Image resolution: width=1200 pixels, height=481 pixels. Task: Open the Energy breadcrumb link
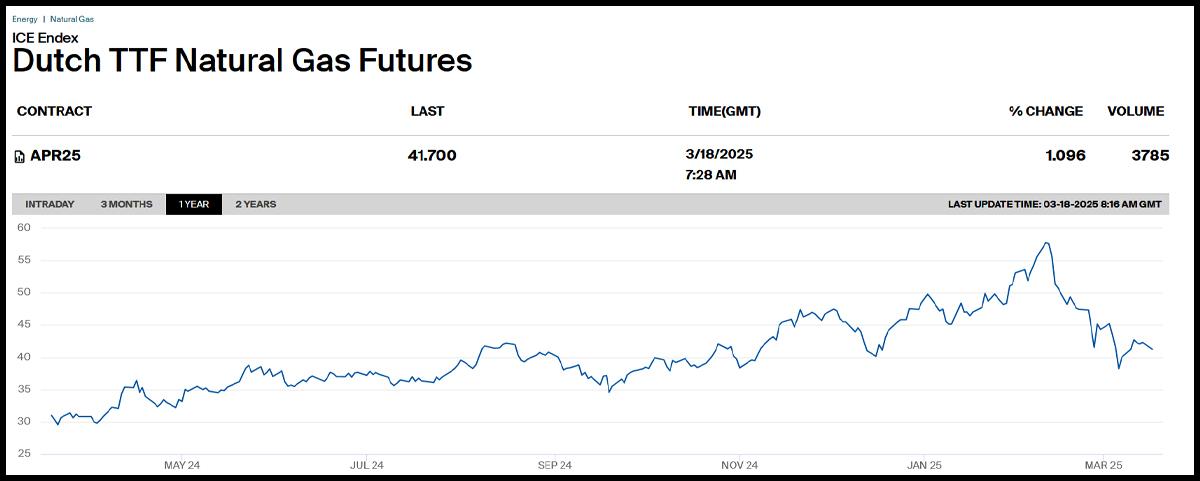(x=24, y=19)
